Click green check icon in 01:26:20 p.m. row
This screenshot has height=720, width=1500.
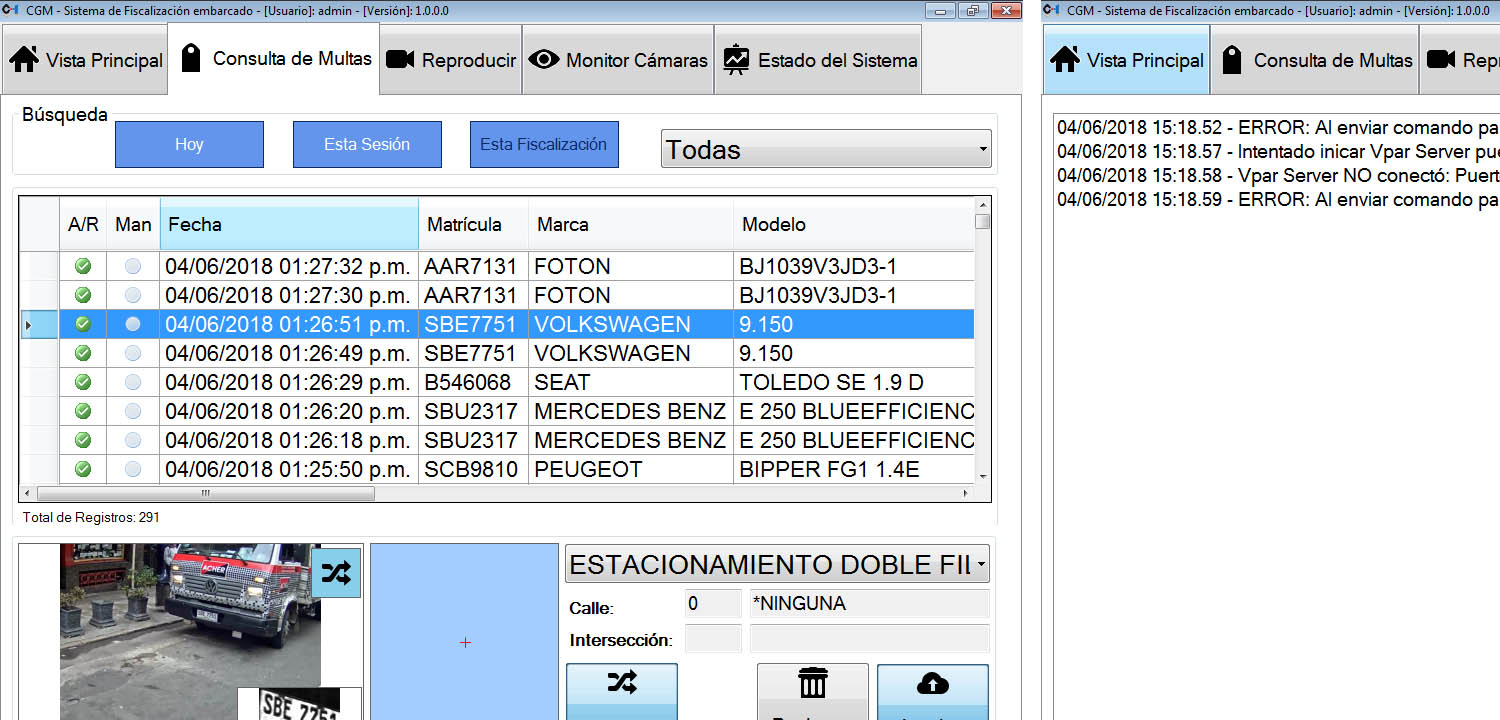point(83,411)
